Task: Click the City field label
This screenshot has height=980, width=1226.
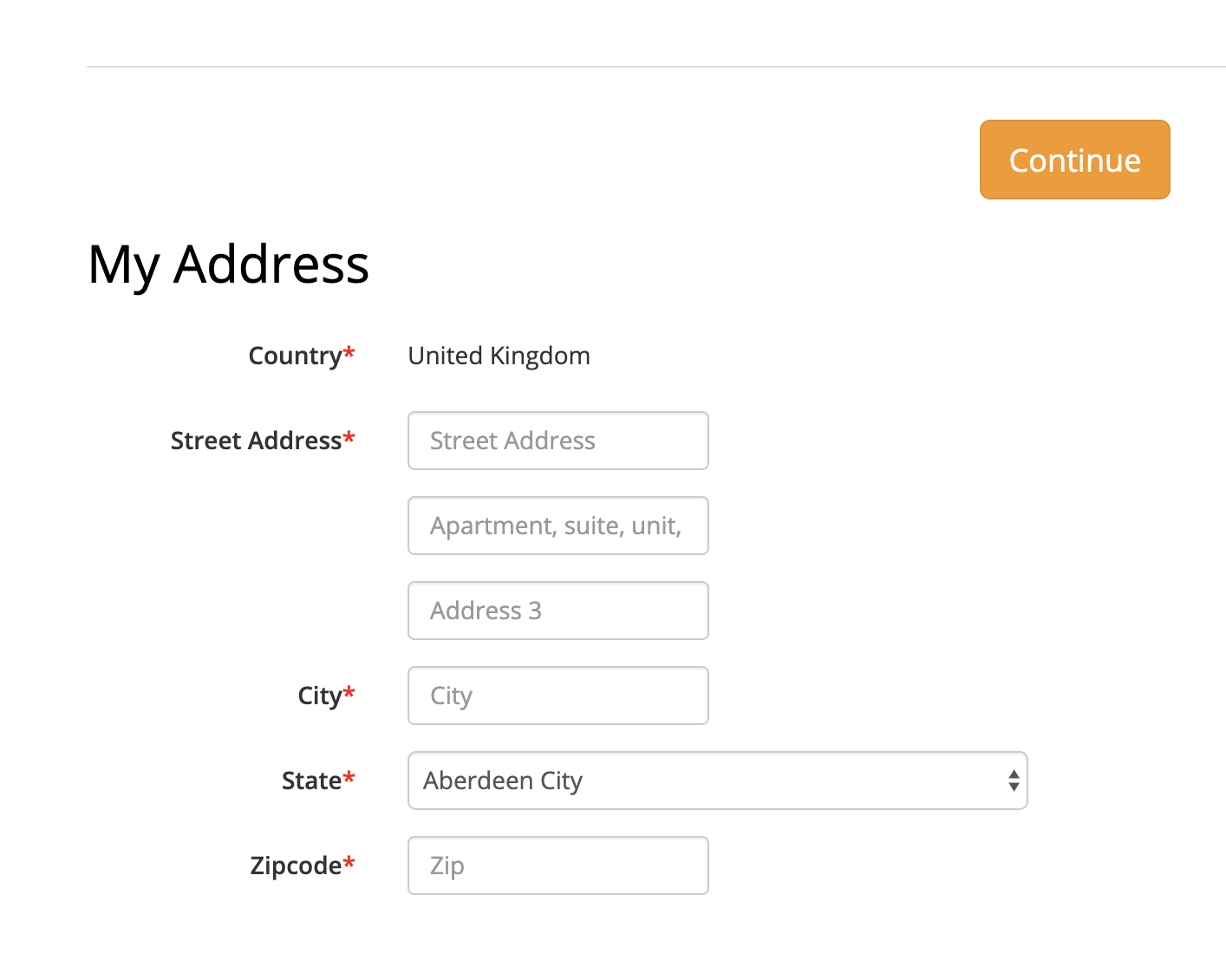Action: pos(319,696)
